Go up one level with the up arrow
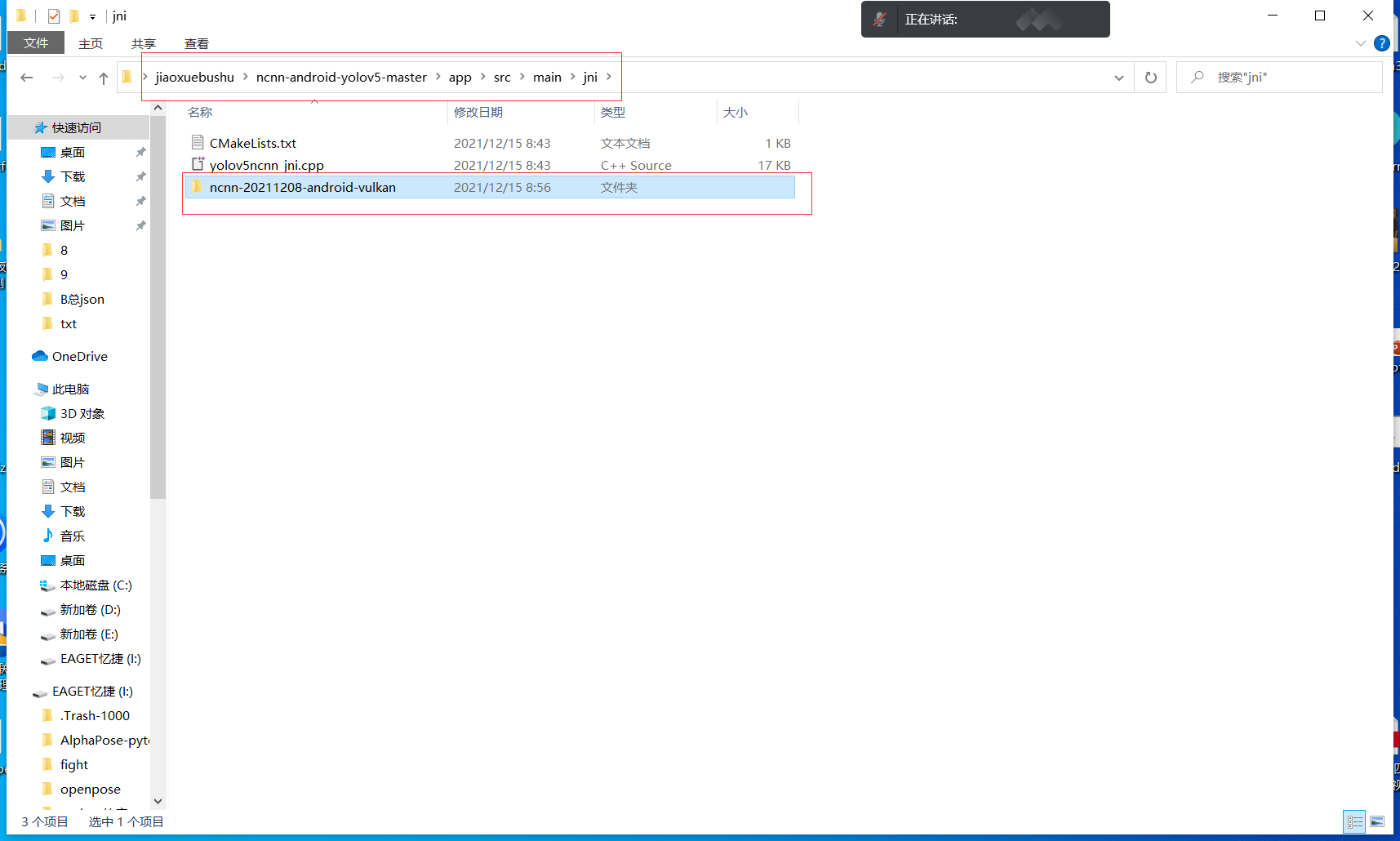 [103, 77]
